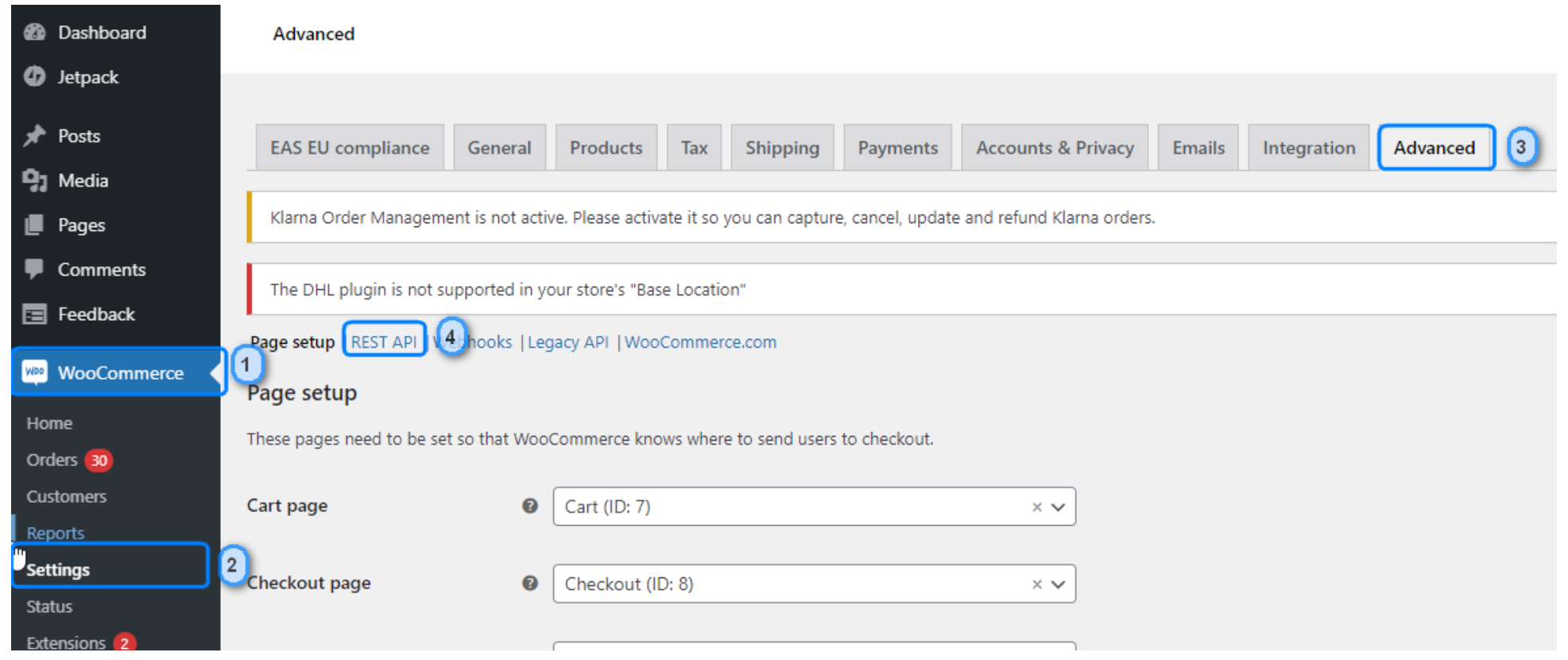Click the Pages icon in sidebar
The width and height of the screenshot is (1568, 660).
coord(34,226)
